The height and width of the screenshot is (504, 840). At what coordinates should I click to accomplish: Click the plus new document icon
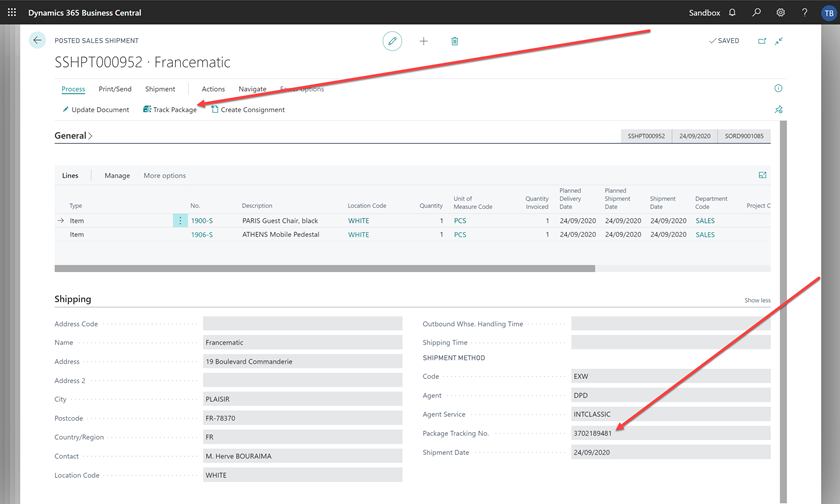coord(424,41)
